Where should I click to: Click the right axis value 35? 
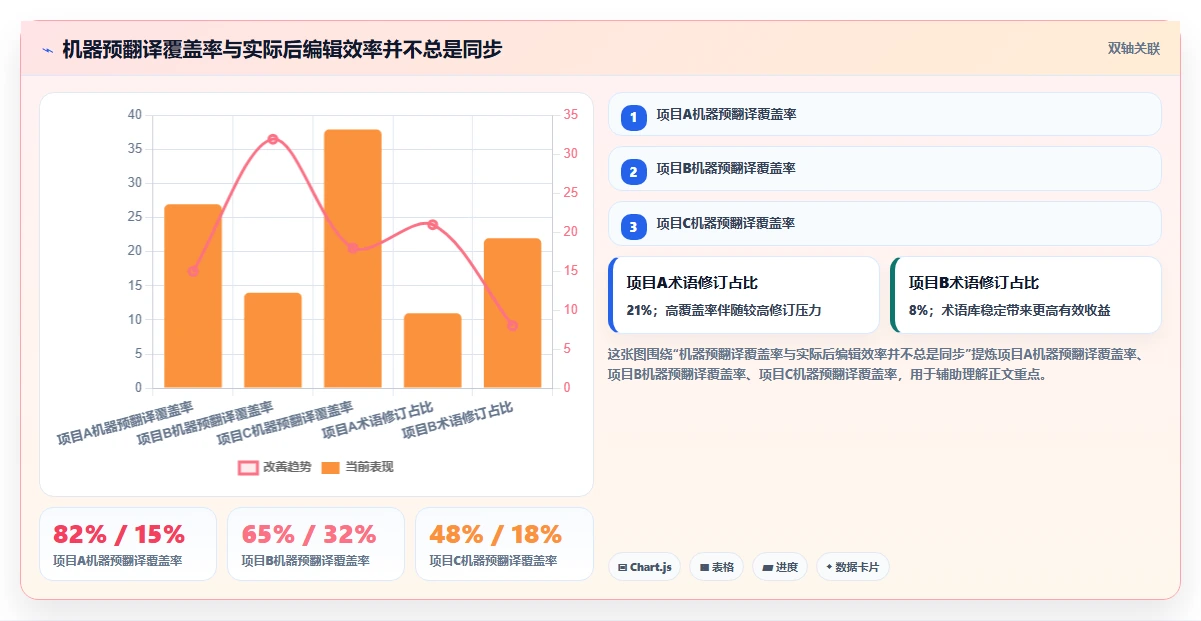(x=571, y=115)
